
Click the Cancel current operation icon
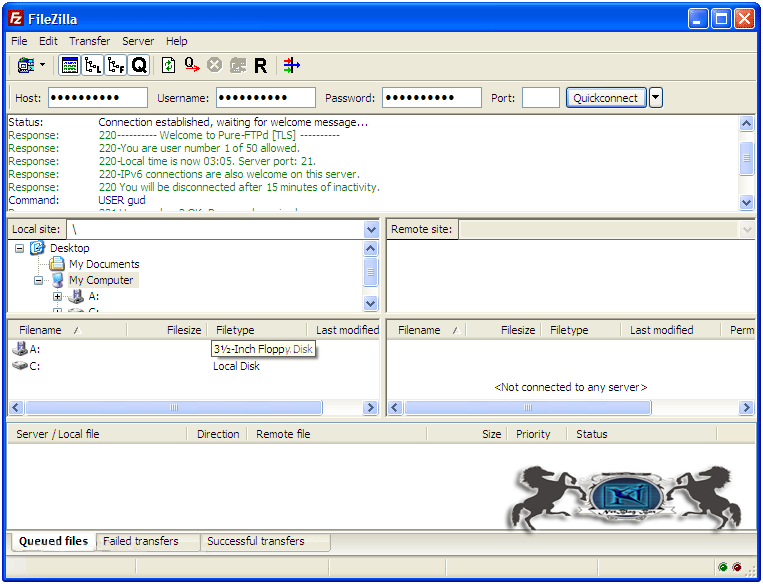pyautogui.click(x=214, y=66)
